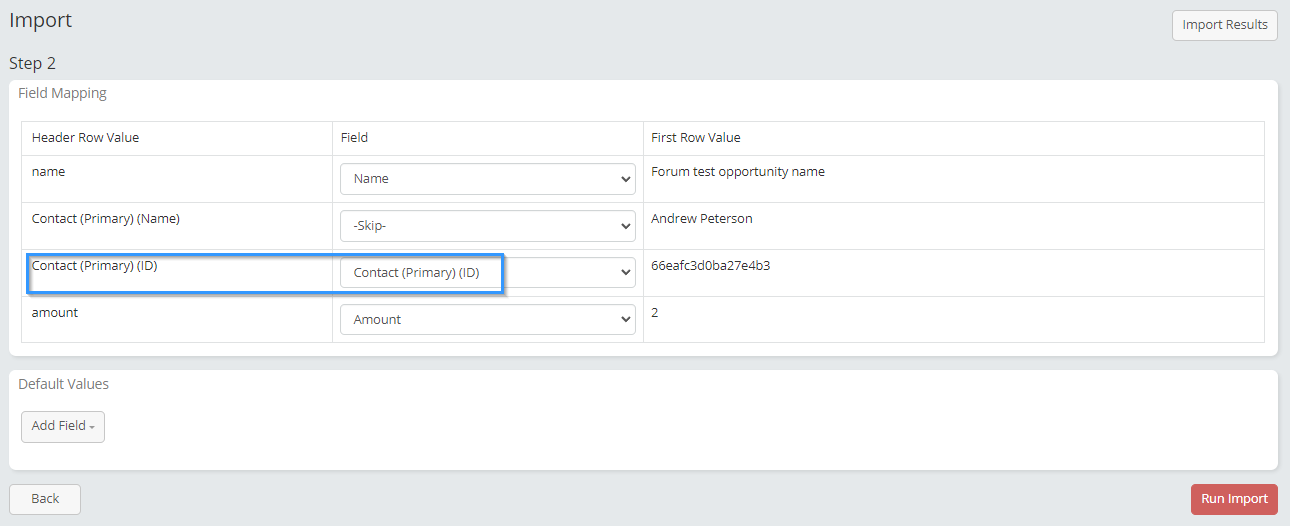Viewport: 1290px width, 526px height.
Task: Click the 'name' header row cell
Action: coord(48,172)
